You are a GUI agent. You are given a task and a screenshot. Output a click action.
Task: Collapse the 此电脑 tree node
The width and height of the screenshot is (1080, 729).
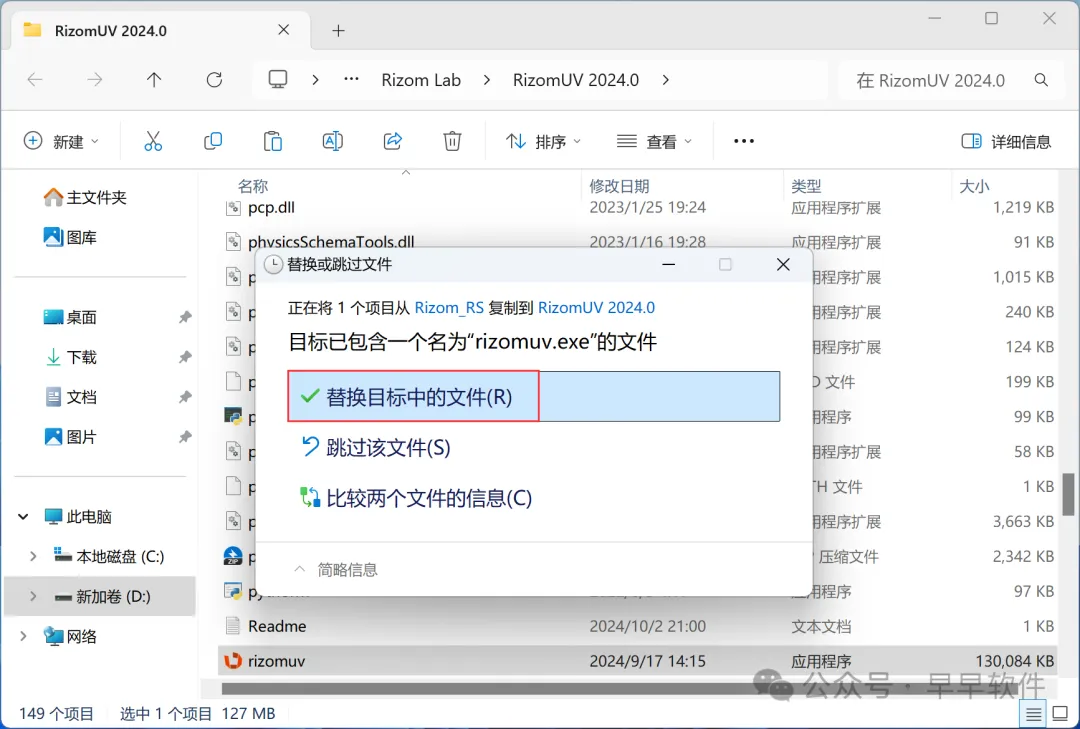pos(23,516)
